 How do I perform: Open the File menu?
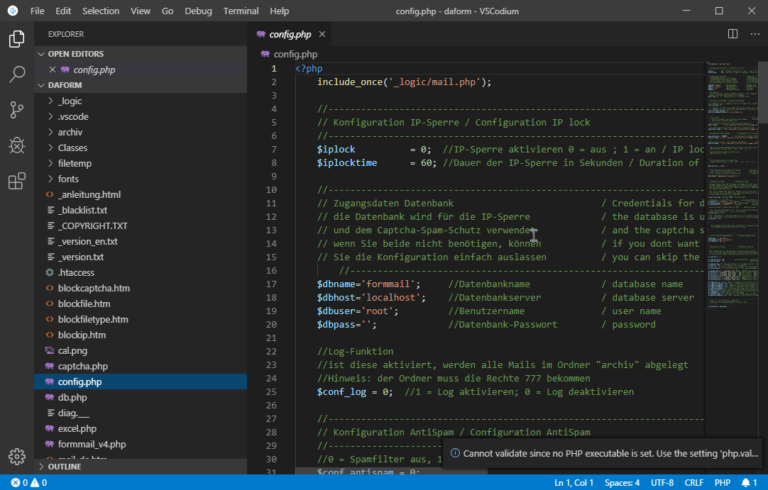[37, 11]
